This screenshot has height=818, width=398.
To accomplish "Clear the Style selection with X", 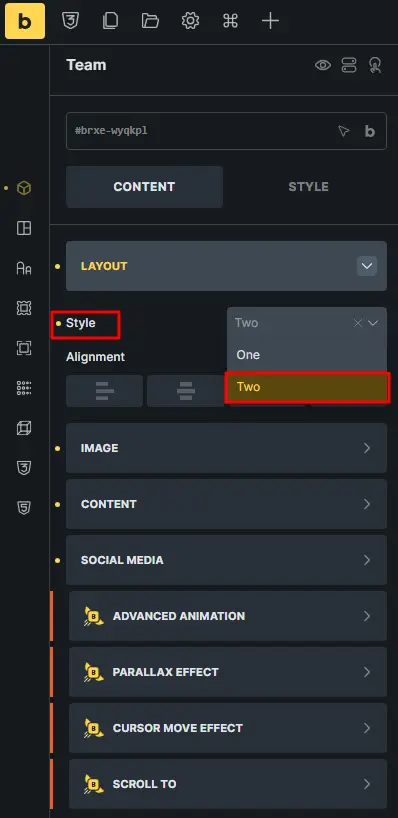I will coord(358,323).
